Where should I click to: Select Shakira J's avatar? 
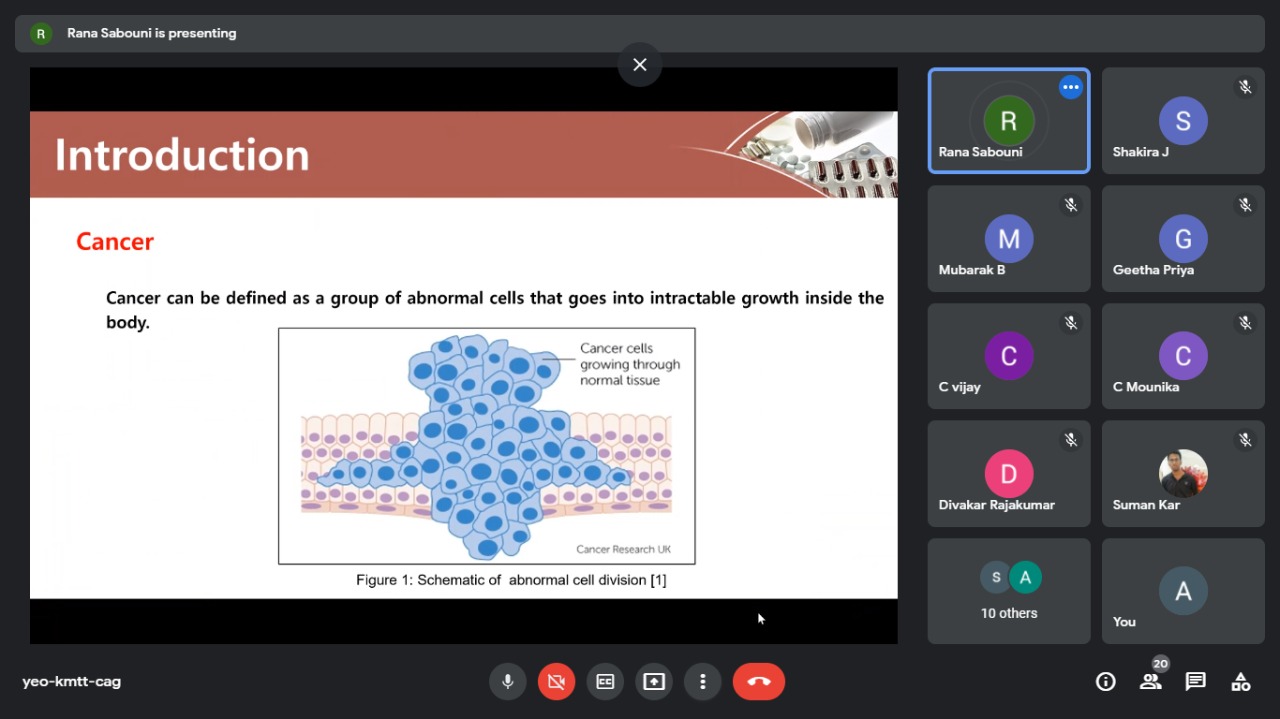(x=1183, y=121)
